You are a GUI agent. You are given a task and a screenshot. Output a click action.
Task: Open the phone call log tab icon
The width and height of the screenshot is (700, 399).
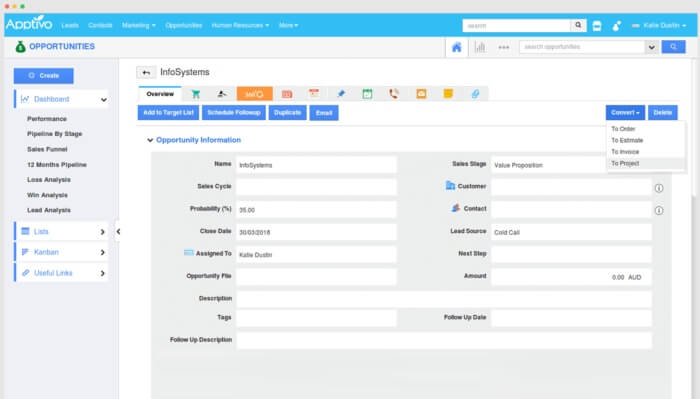394,94
